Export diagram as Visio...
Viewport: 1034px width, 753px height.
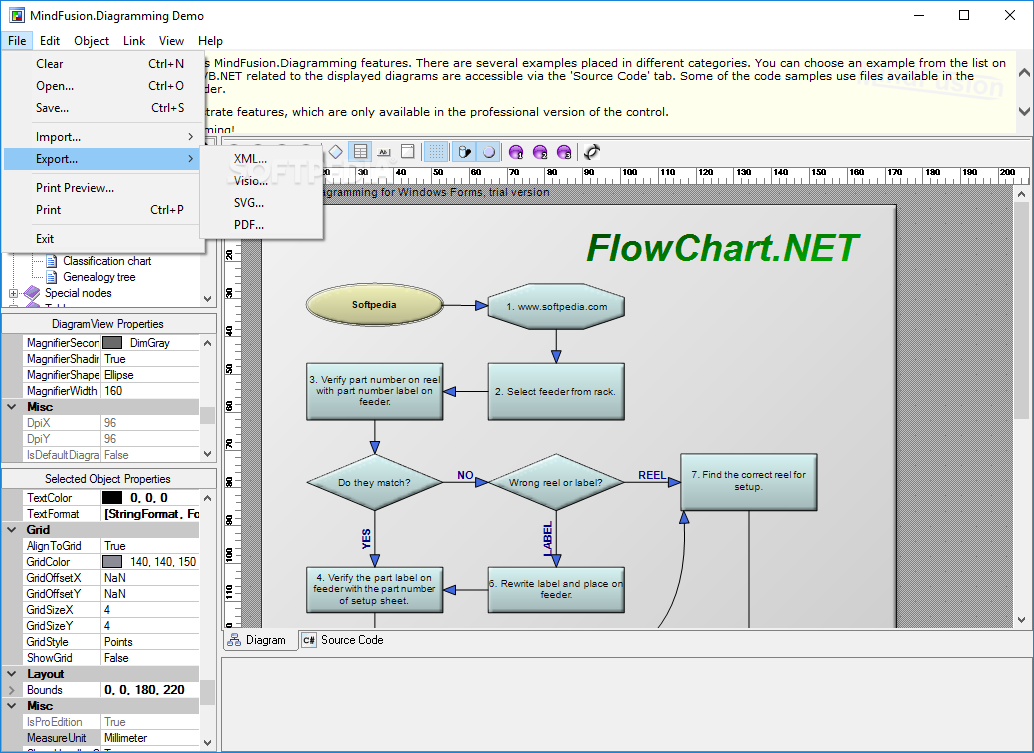261,181
